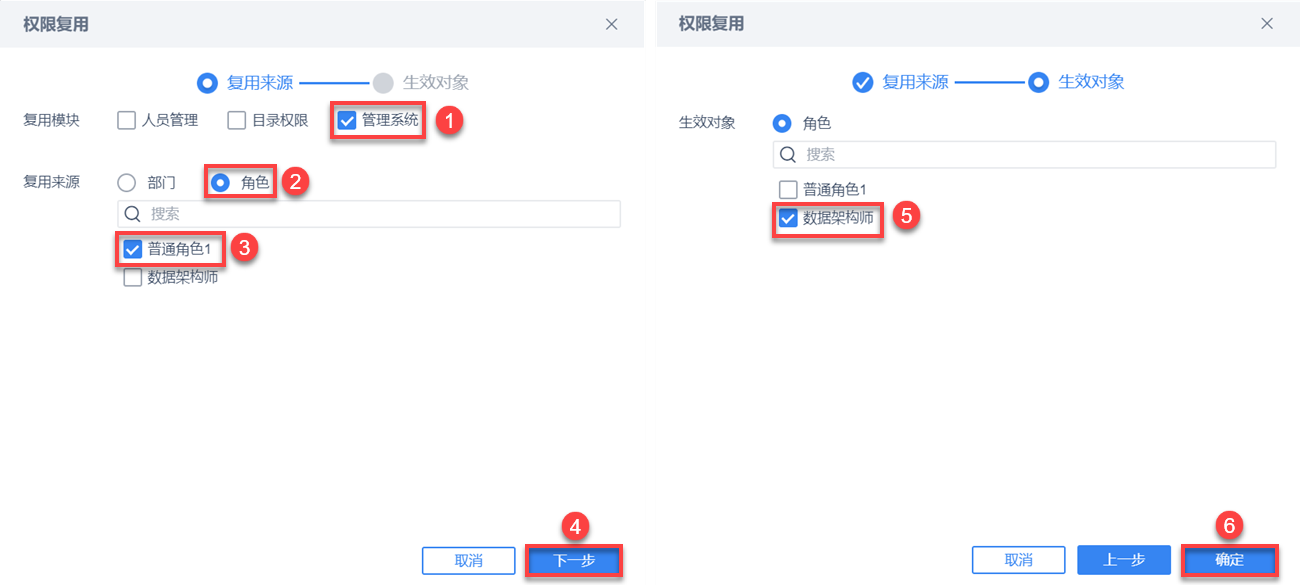Click the completed 复用来源 step checkmark
The width and height of the screenshot is (1300, 585).
click(862, 83)
